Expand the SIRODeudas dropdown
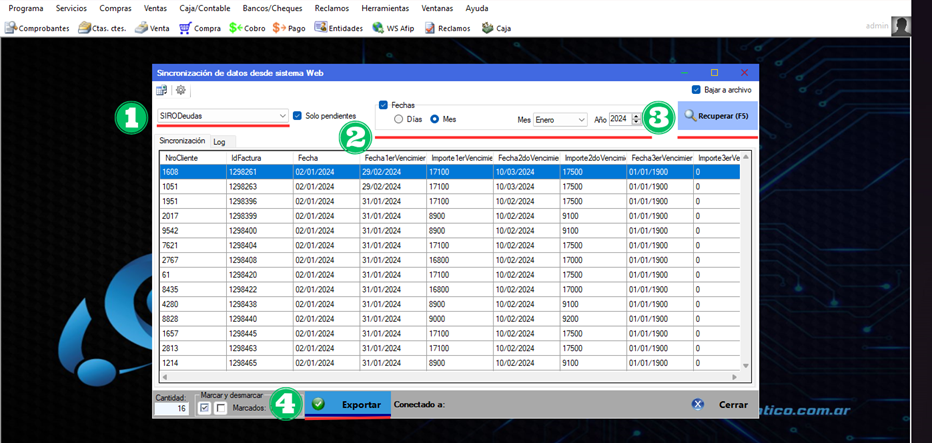Screen dimensions: 932x443 click(x=282, y=116)
